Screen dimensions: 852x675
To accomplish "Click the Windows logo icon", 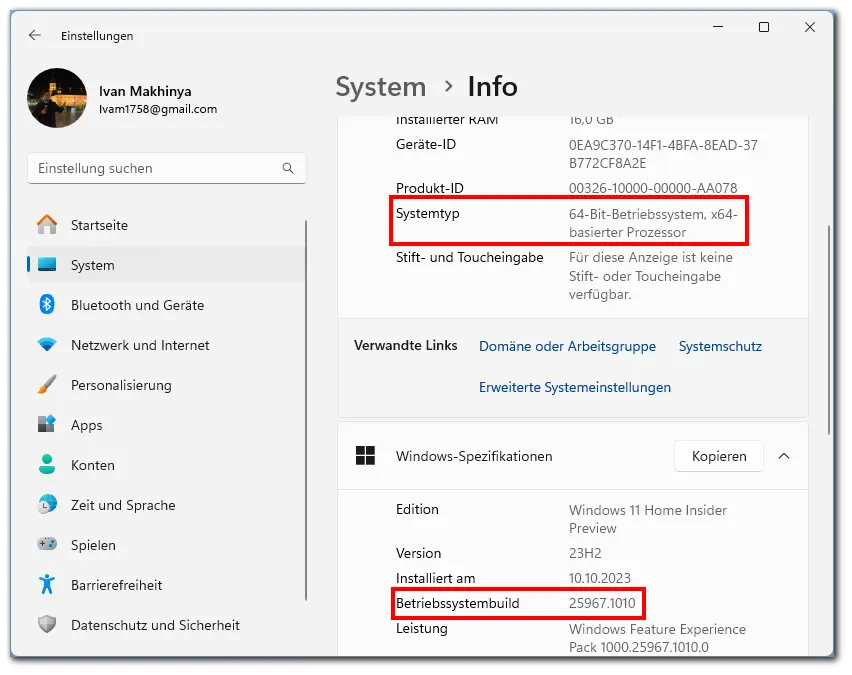I will click(x=365, y=455).
